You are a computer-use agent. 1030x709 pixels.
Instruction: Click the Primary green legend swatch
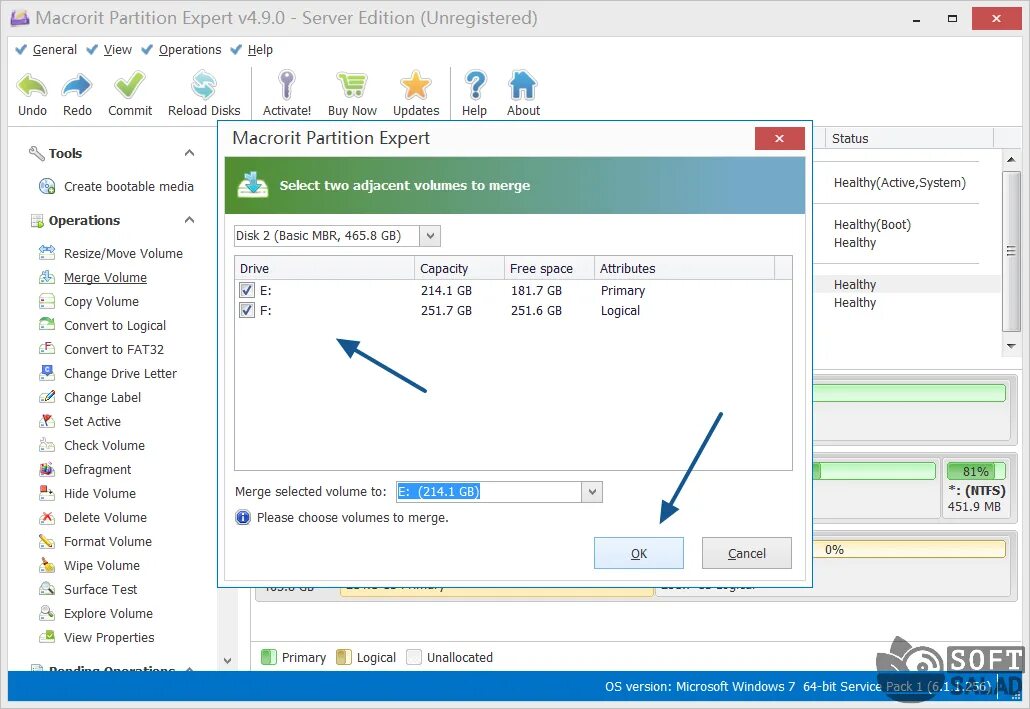point(269,657)
